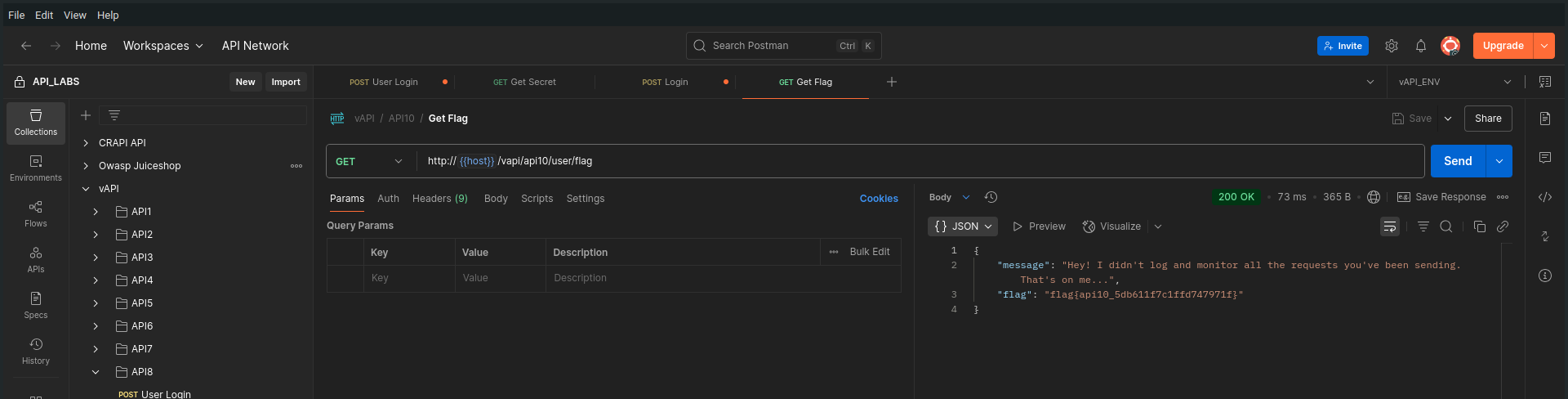Switch to POST Login tab

click(665, 82)
